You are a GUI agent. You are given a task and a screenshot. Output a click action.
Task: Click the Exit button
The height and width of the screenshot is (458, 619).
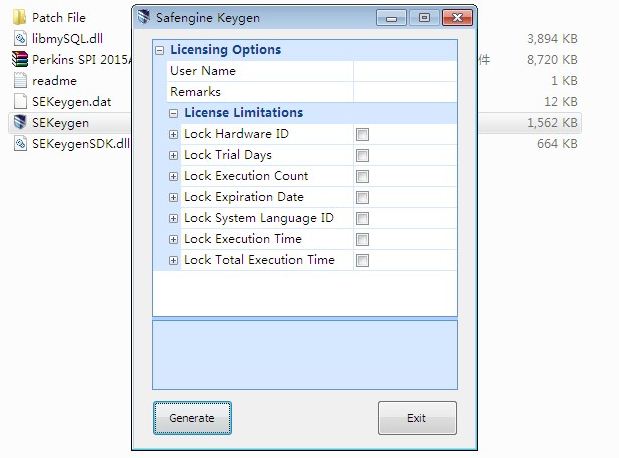click(x=417, y=418)
